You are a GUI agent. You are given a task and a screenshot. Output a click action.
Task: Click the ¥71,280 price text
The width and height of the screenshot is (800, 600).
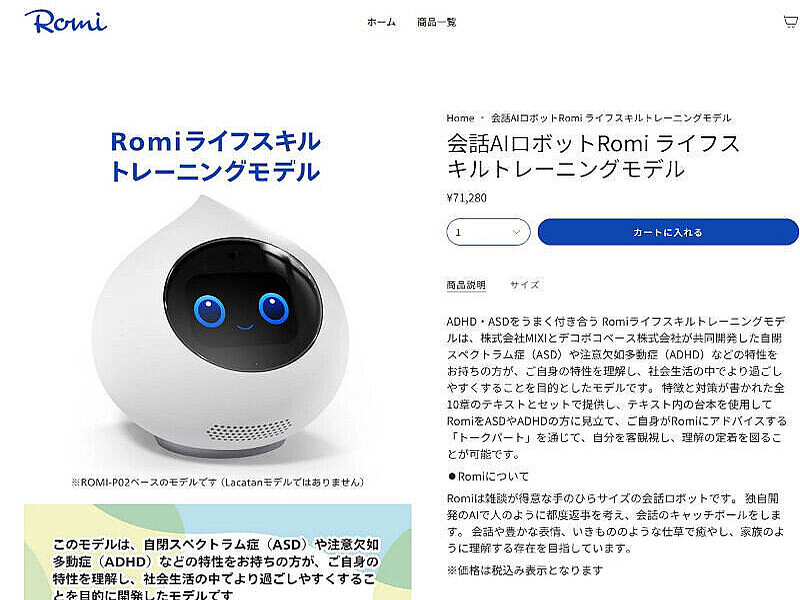466,197
